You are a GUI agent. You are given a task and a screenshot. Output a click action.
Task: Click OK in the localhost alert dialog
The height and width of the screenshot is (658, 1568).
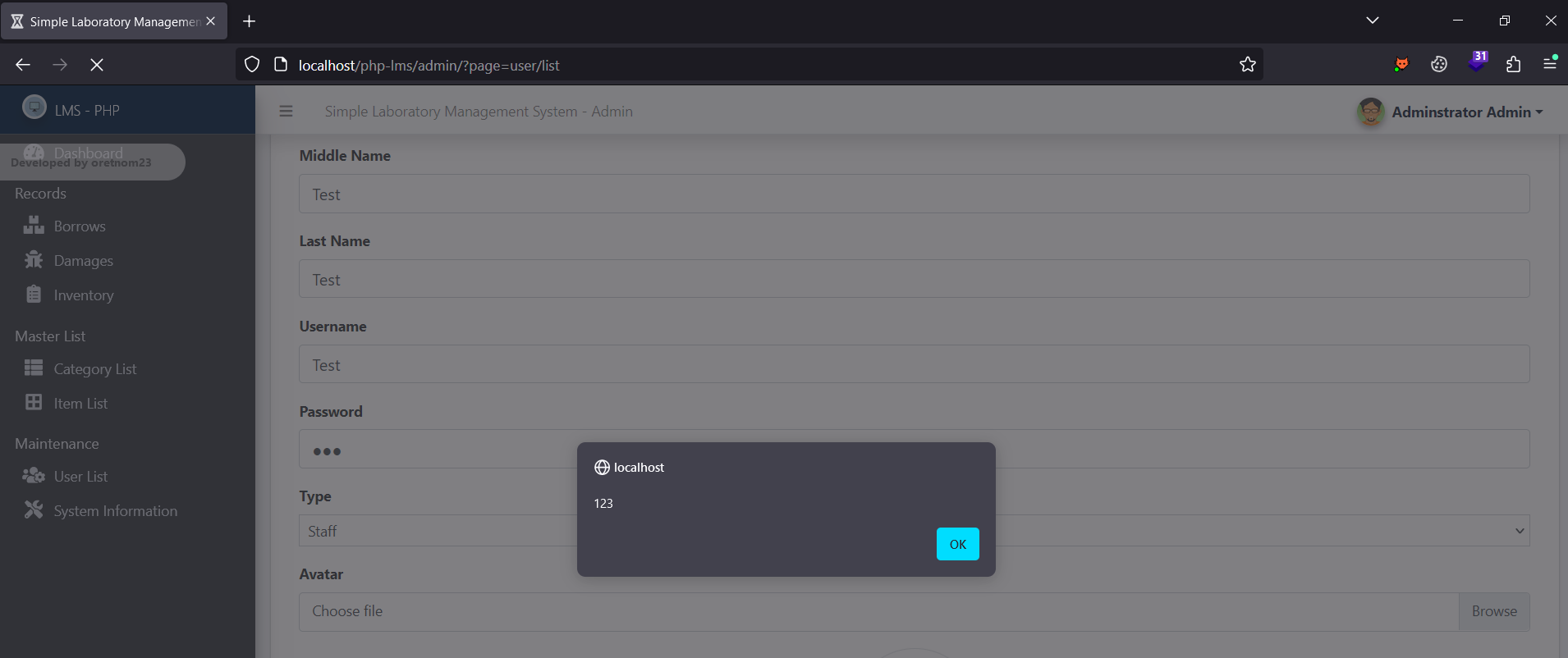957,544
